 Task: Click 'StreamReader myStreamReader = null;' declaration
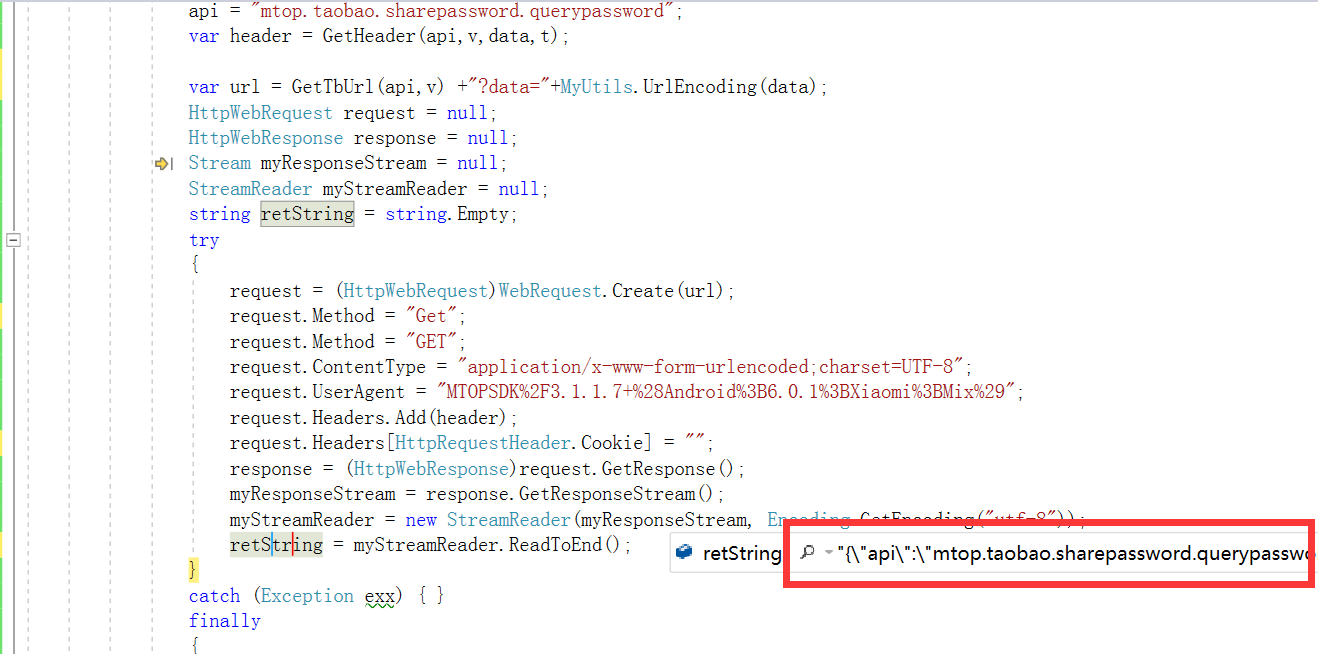point(369,189)
